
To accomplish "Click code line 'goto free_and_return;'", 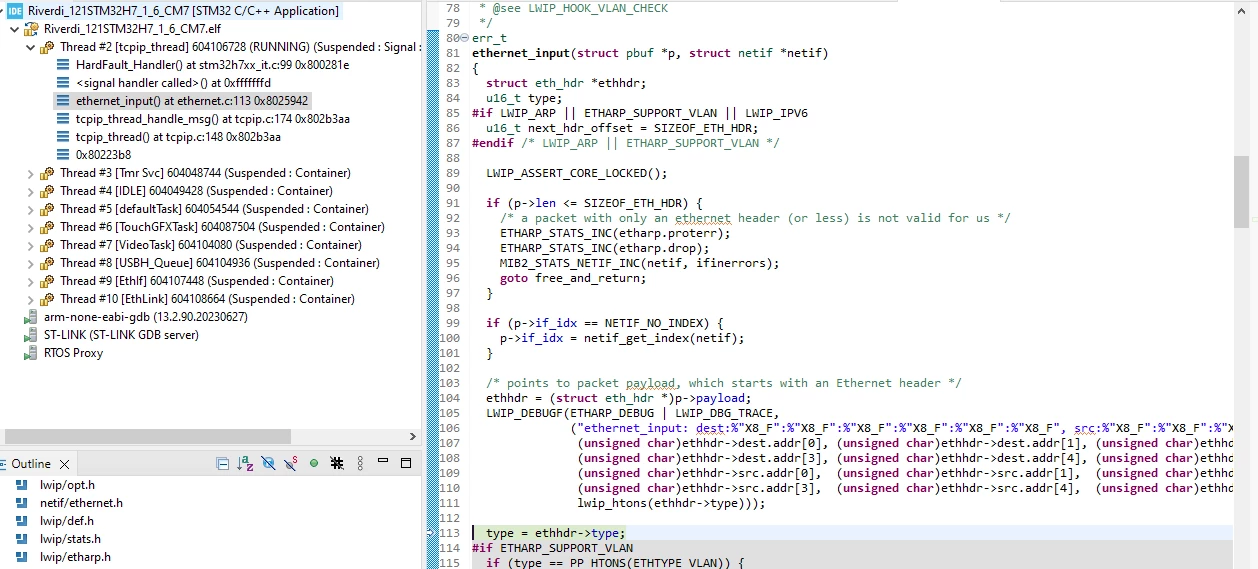I will [573, 278].
